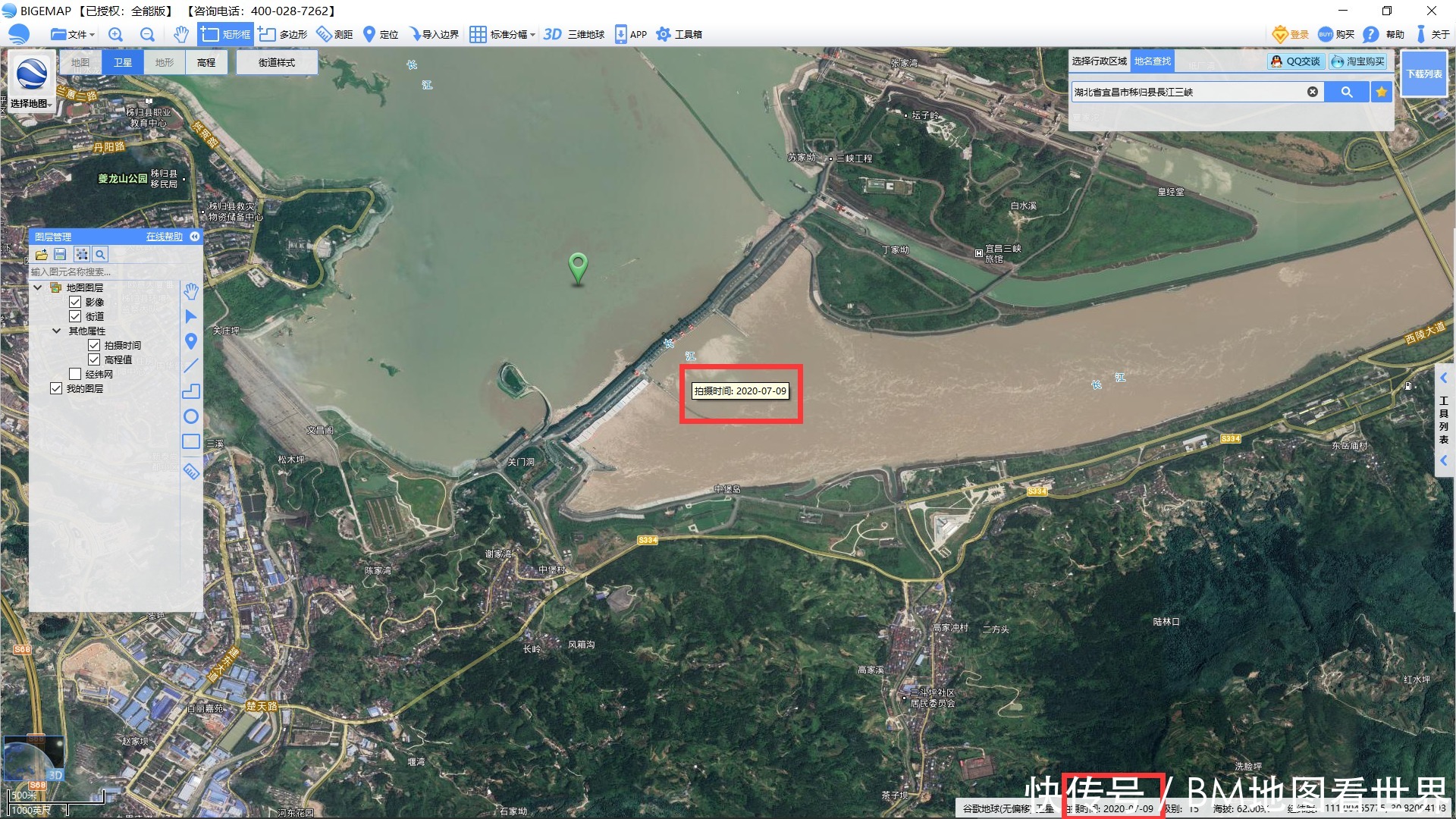Select the line drawing tool
1456x819 pixels.
[x=191, y=366]
